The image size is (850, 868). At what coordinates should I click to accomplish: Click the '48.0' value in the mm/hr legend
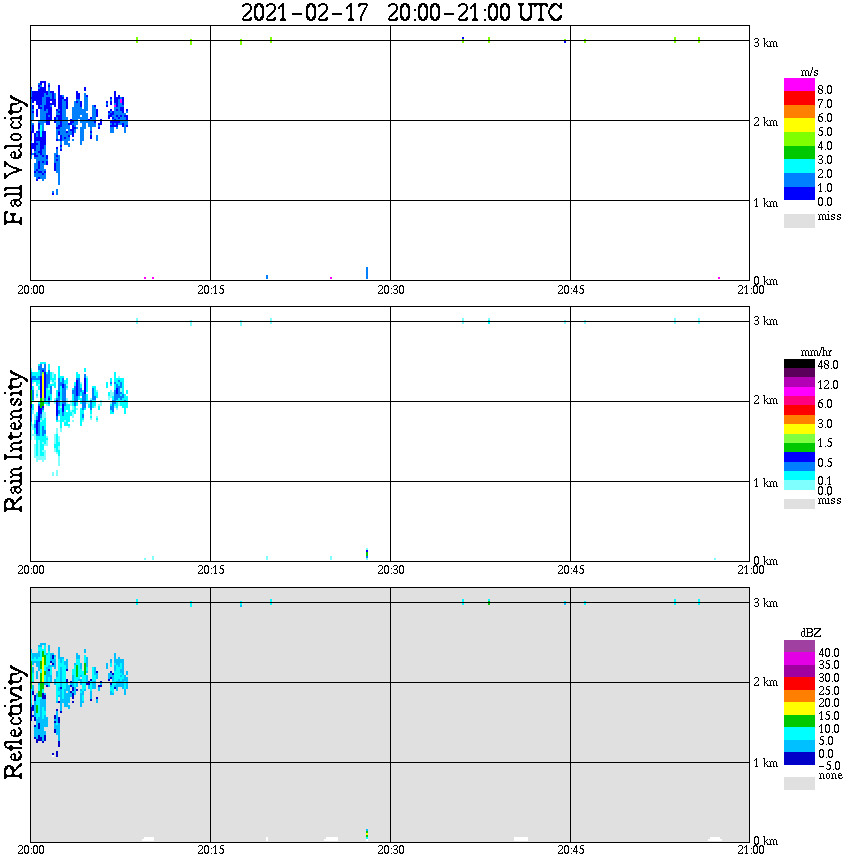tap(827, 365)
